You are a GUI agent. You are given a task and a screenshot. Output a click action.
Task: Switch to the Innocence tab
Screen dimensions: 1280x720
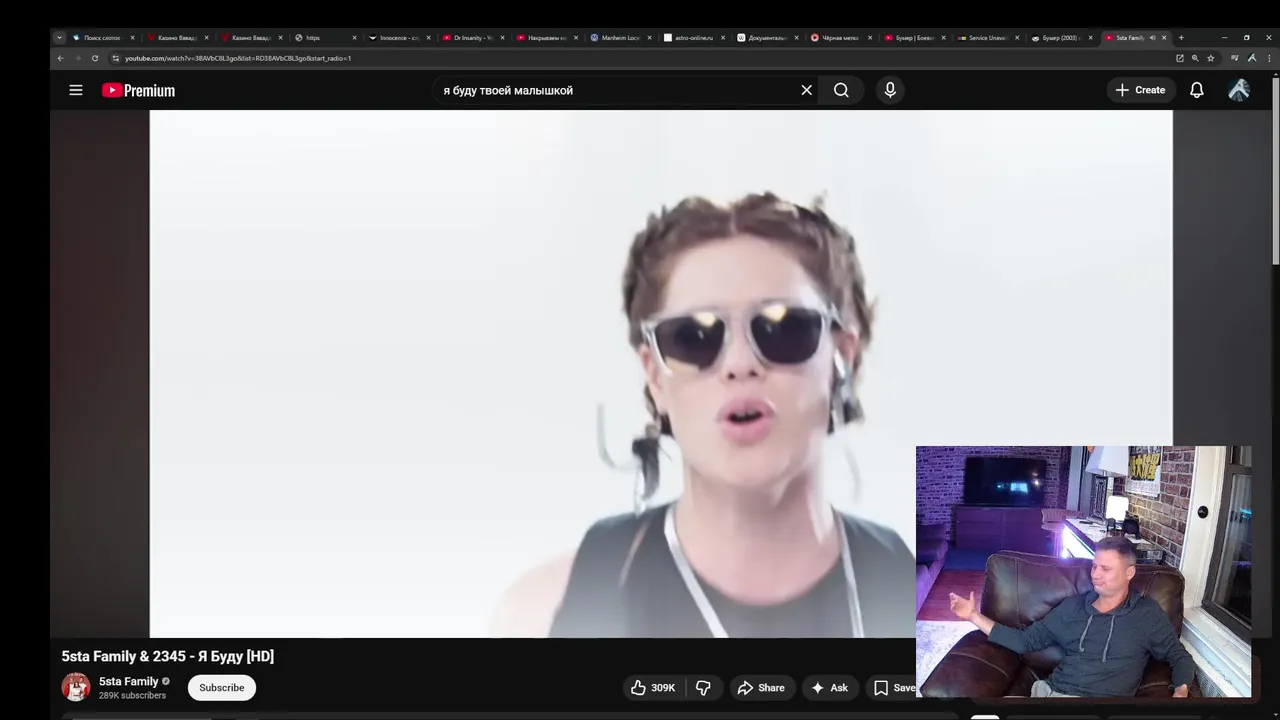tap(399, 38)
